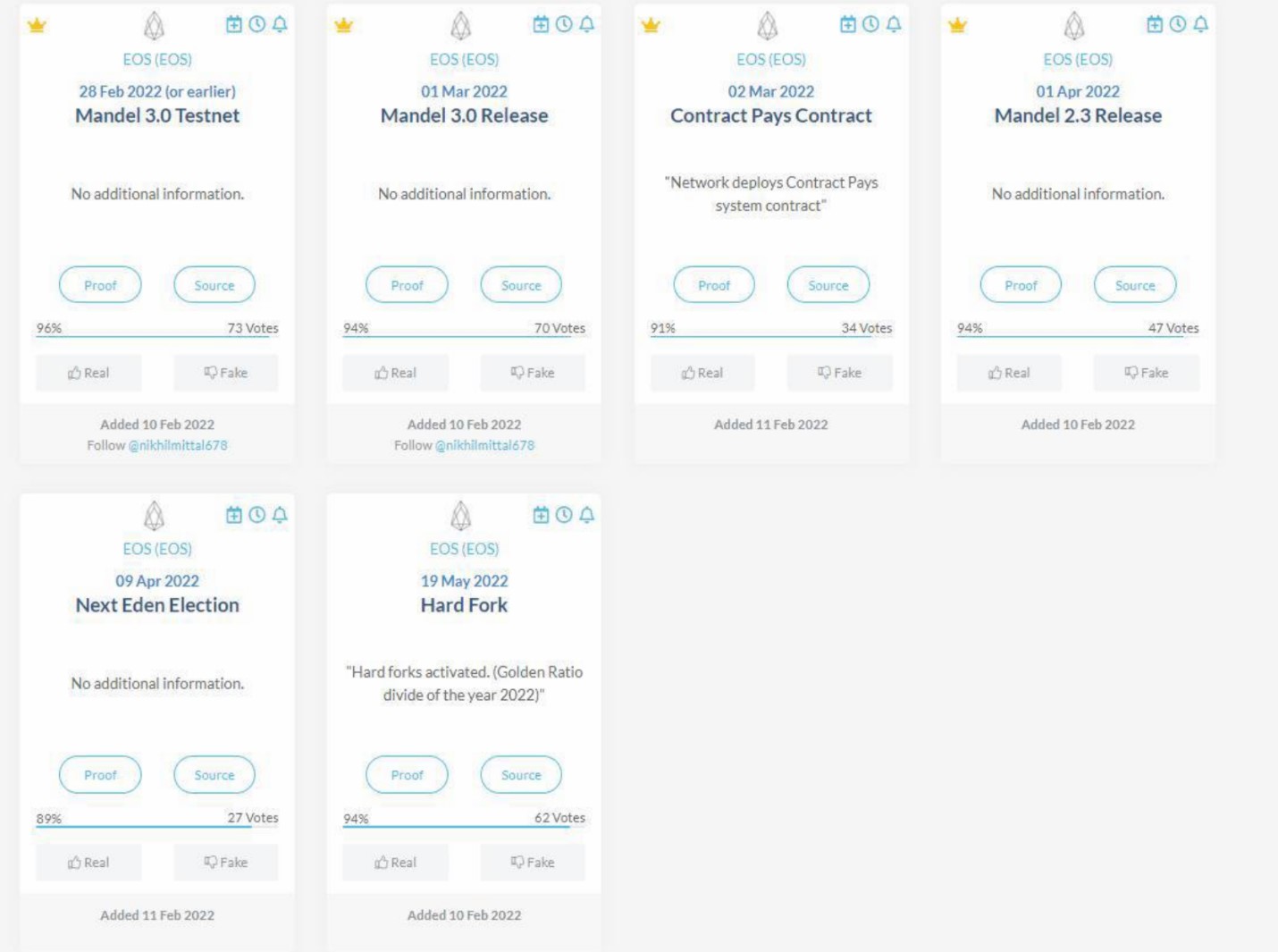
Task: Vote Real on Hard Fork event
Action: click(395, 863)
